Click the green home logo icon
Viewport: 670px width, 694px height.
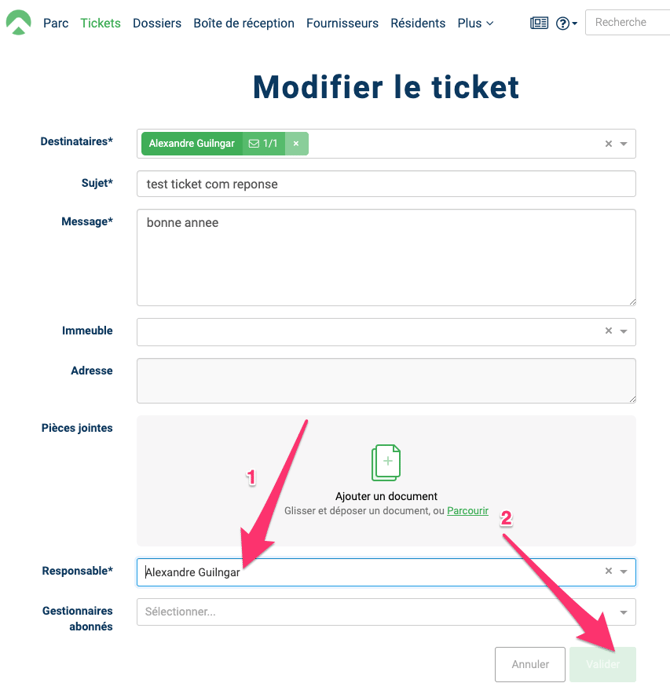(18, 22)
